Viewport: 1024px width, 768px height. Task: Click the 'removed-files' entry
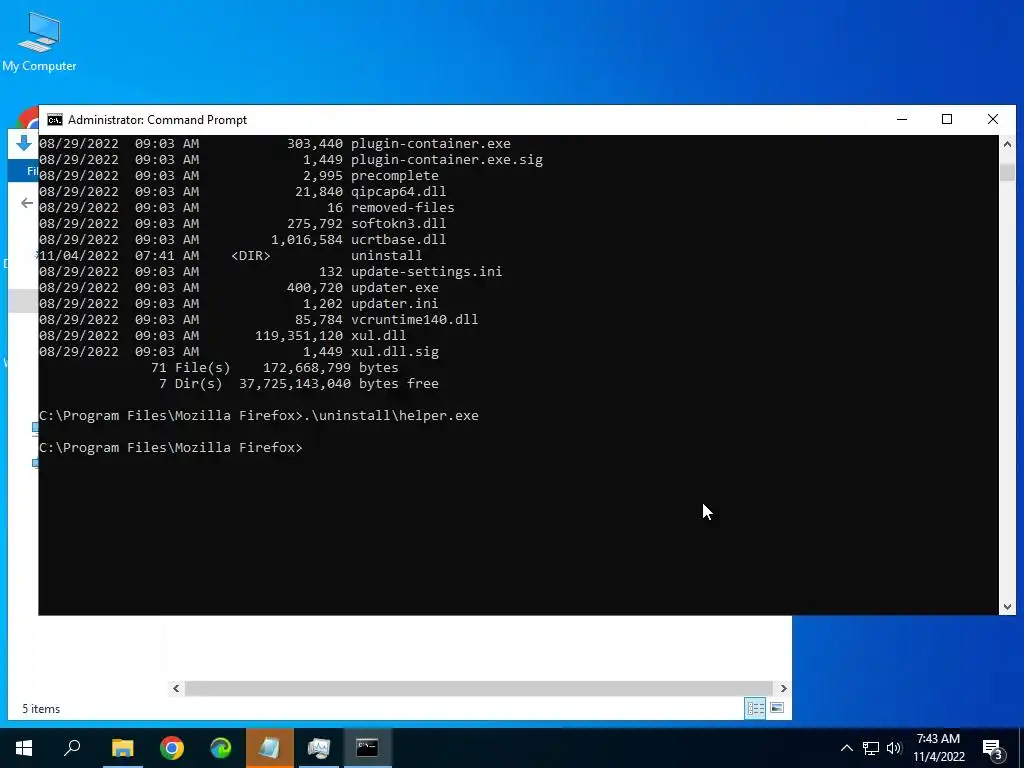402,208
